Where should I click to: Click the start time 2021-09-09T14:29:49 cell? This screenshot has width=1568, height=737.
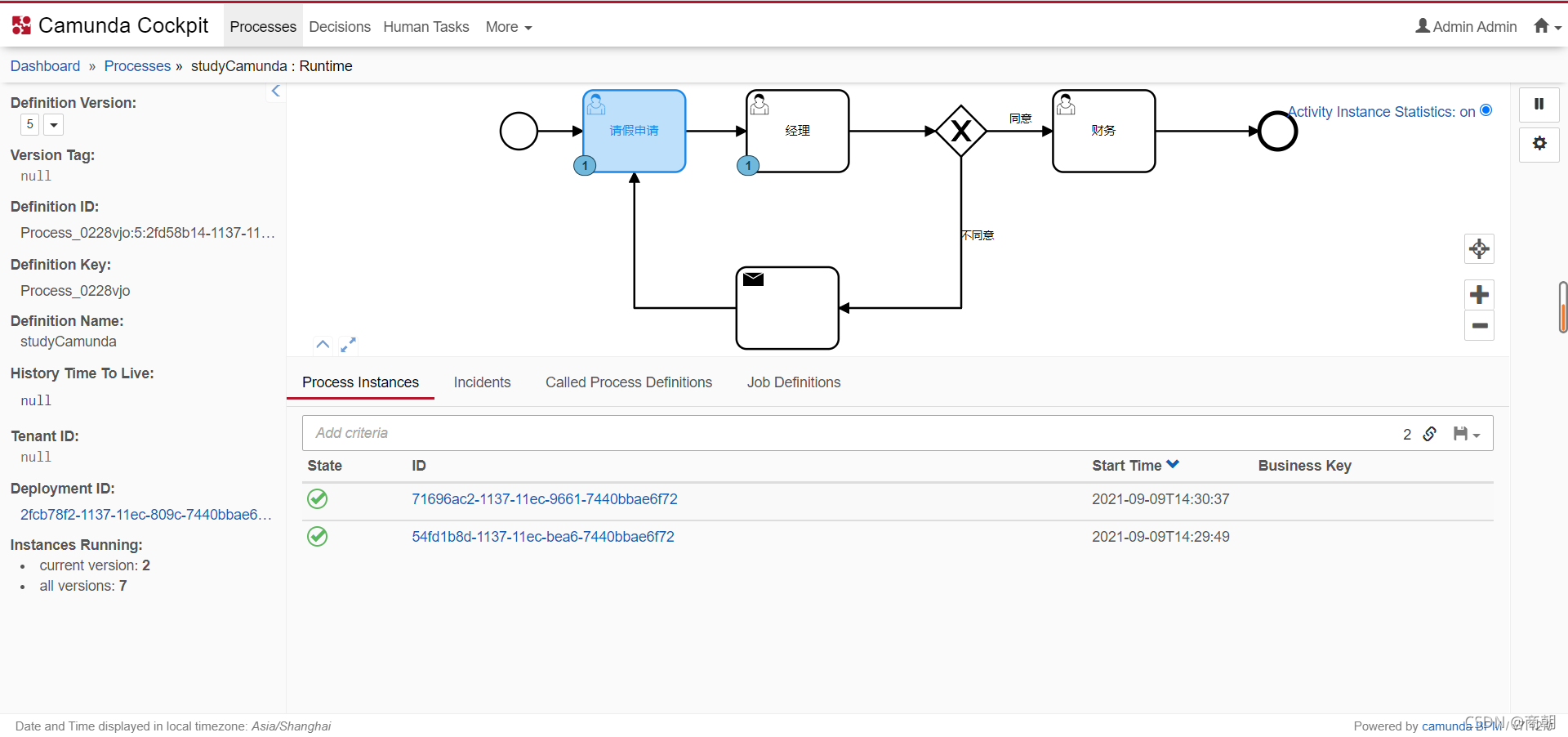[x=1160, y=537]
